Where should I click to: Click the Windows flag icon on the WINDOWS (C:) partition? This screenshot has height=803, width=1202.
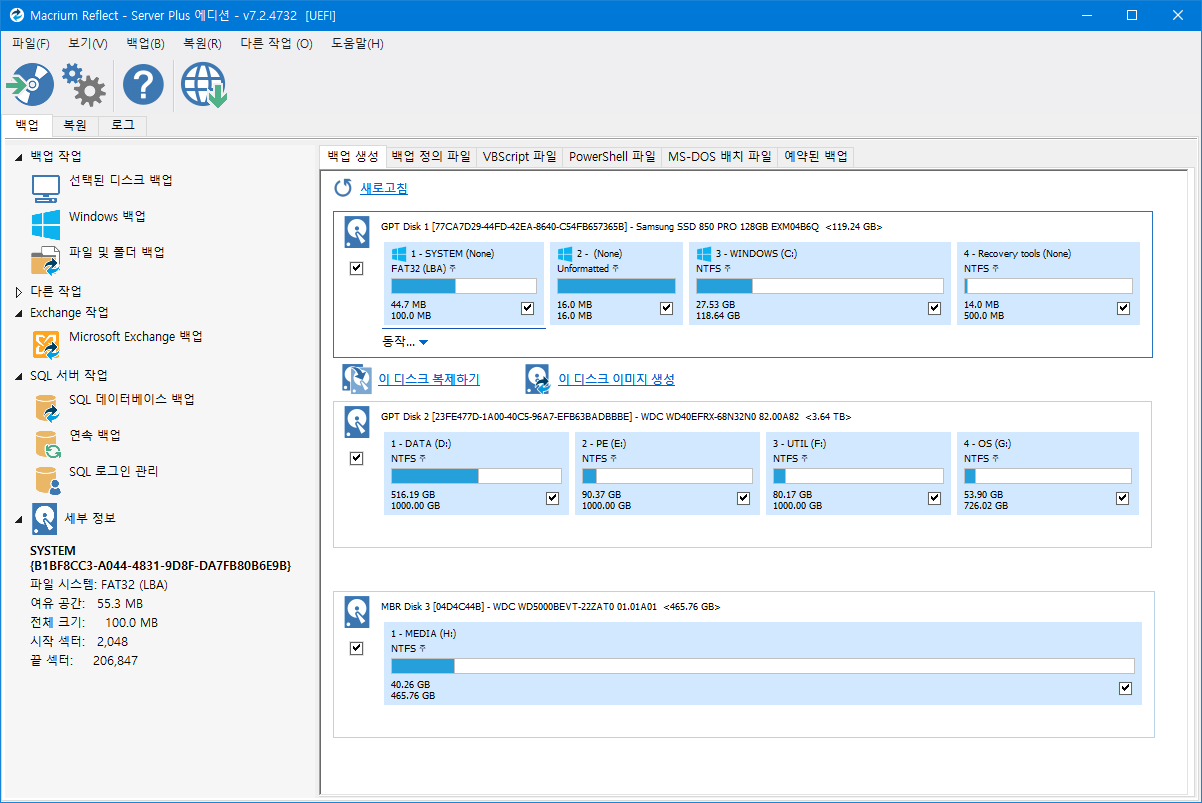[x=704, y=254]
